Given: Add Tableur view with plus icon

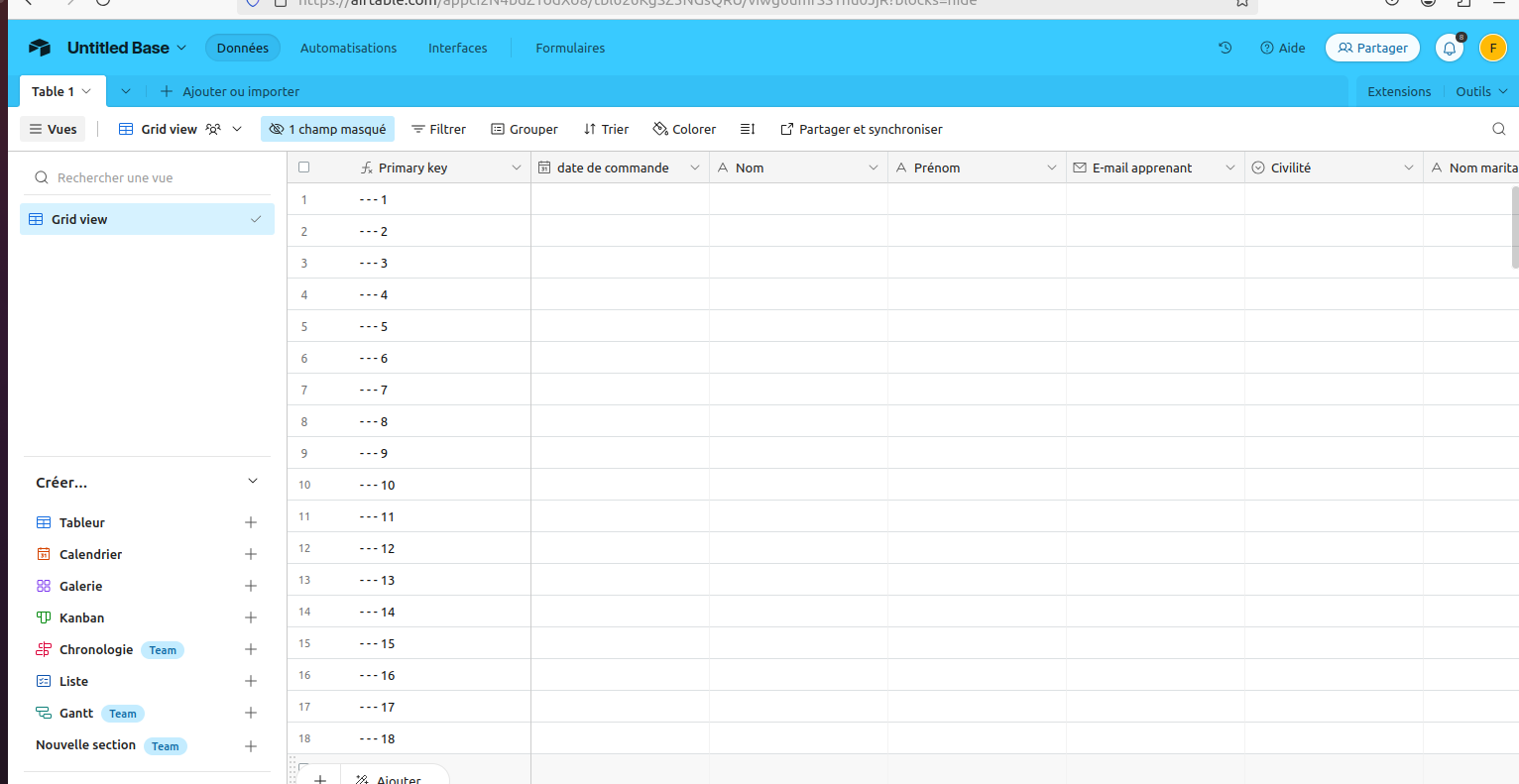Looking at the screenshot, I should coord(251,522).
